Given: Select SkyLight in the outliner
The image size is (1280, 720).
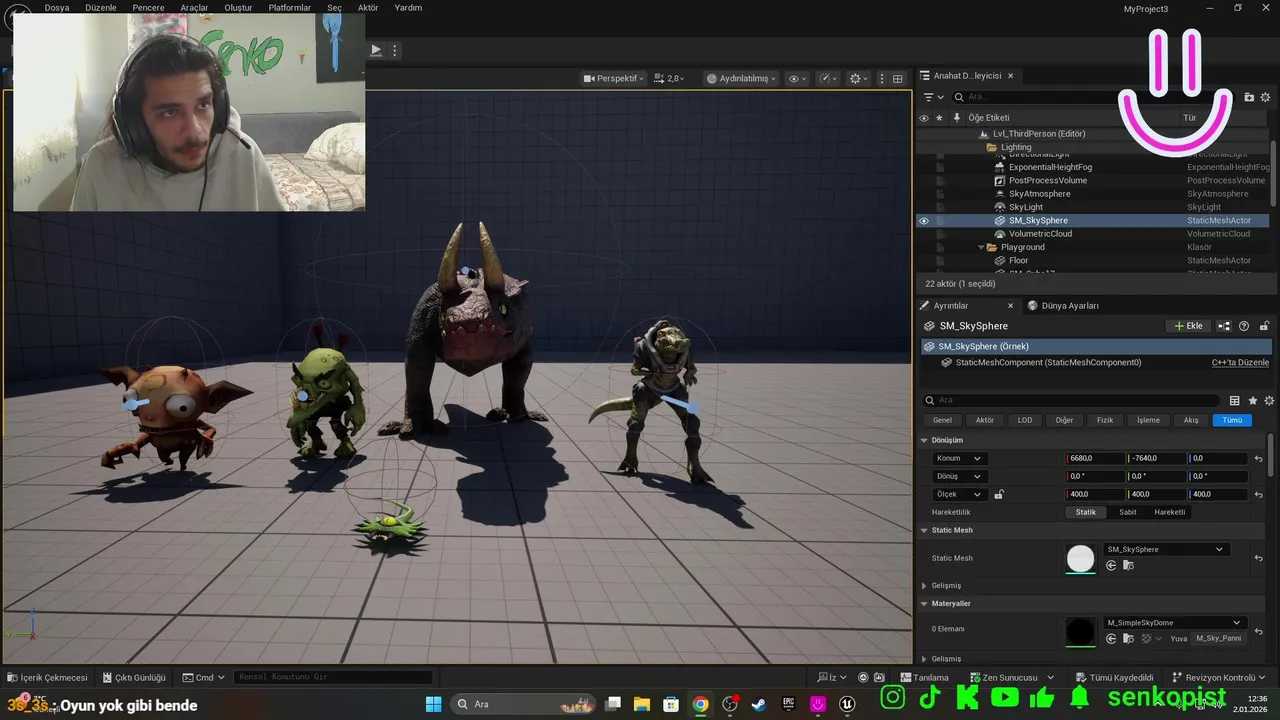Looking at the screenshot, I should 1025,207.
